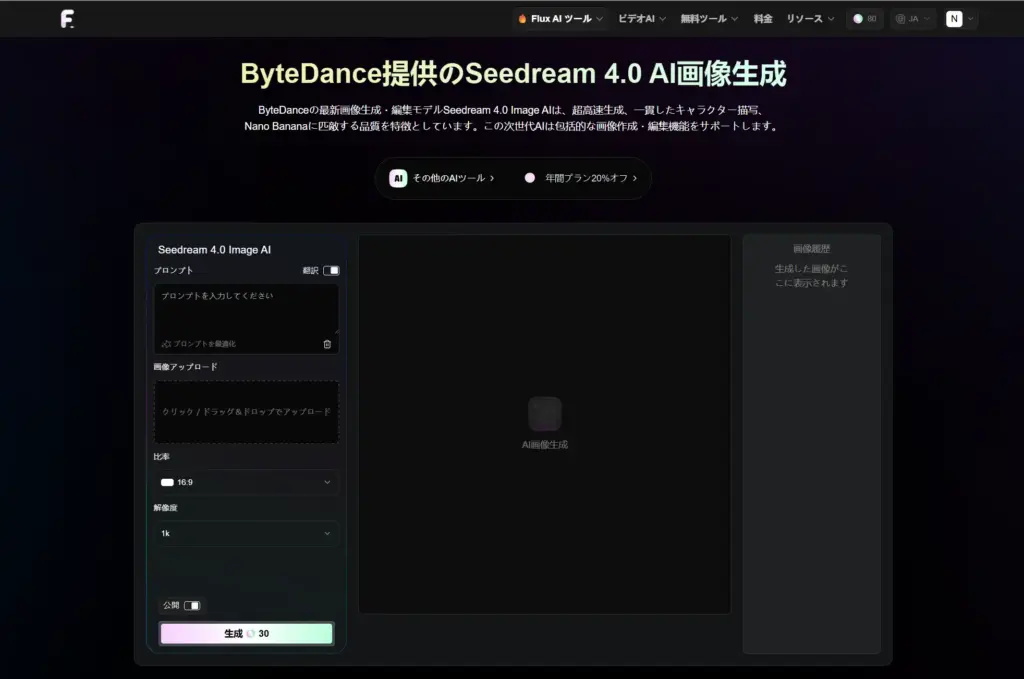Click the 画像履歴 heading

pos(811,249)
